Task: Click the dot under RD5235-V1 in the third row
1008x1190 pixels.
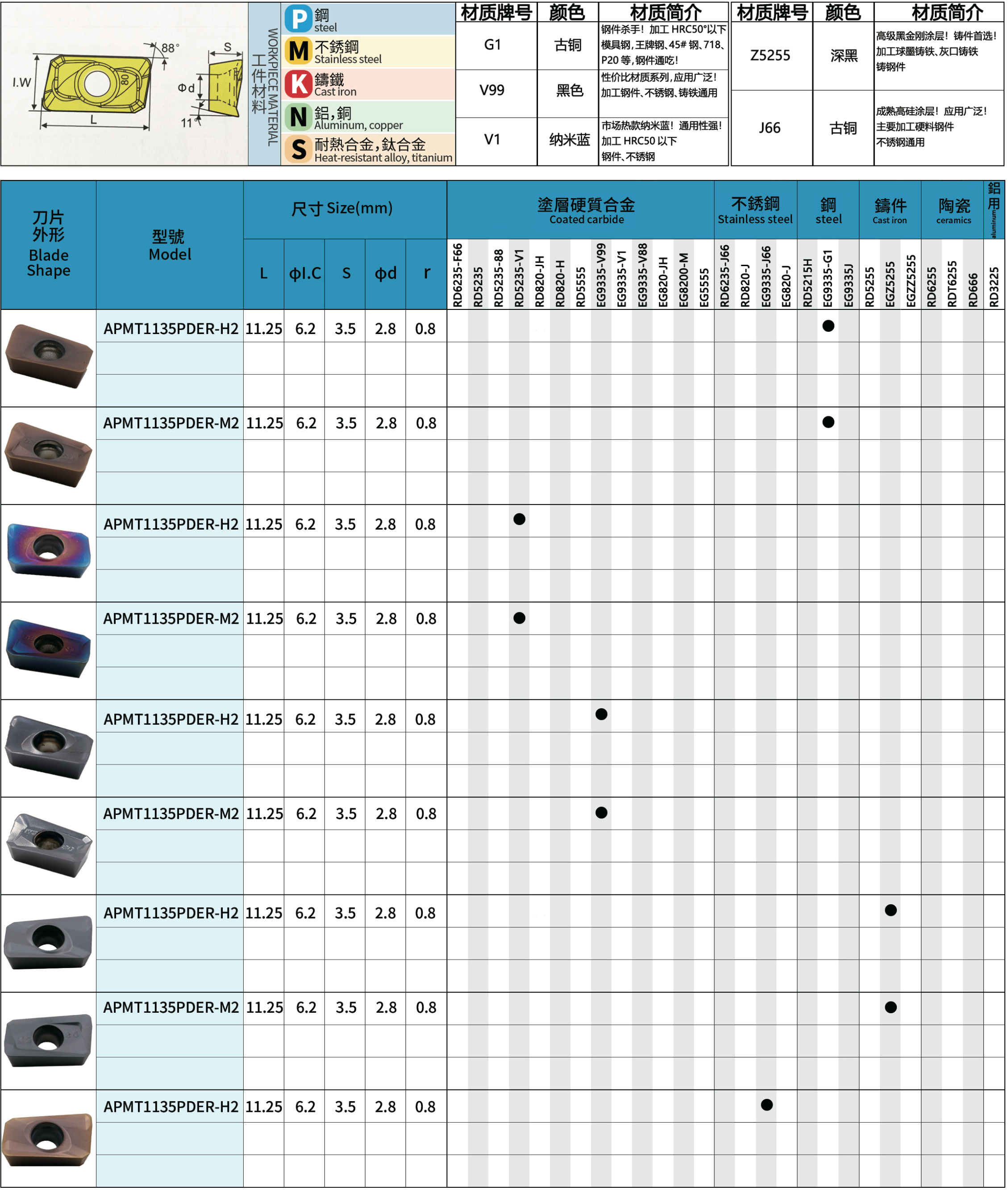Action: point(519,519)
